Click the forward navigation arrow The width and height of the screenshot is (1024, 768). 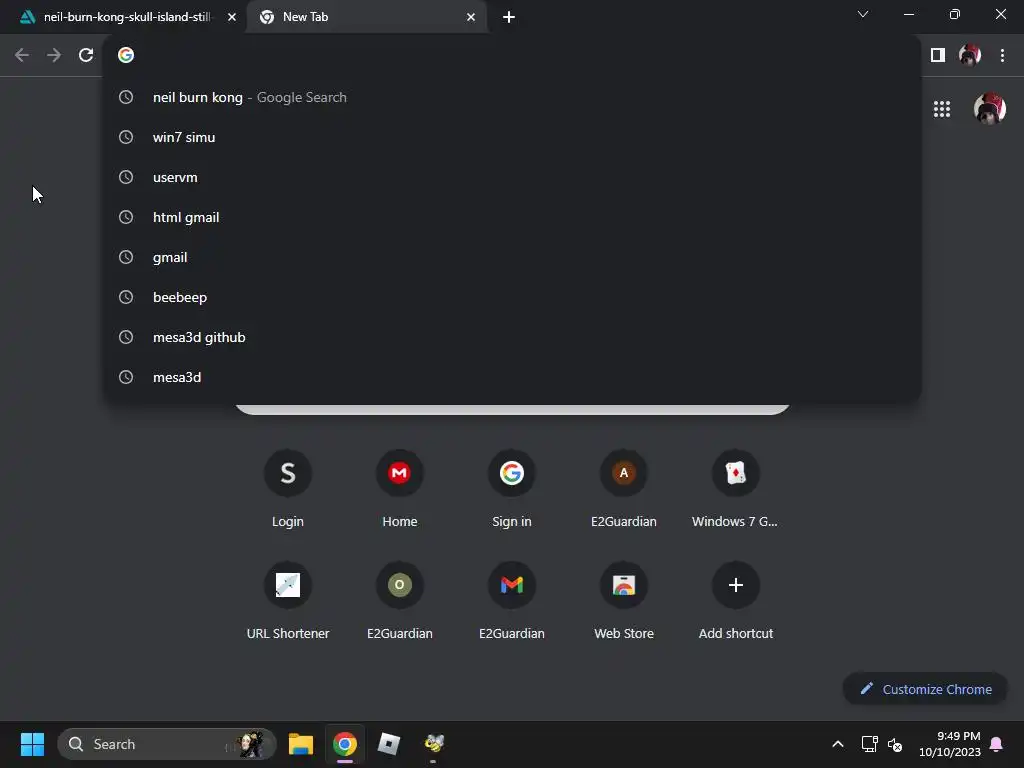(x=54, y=56)
